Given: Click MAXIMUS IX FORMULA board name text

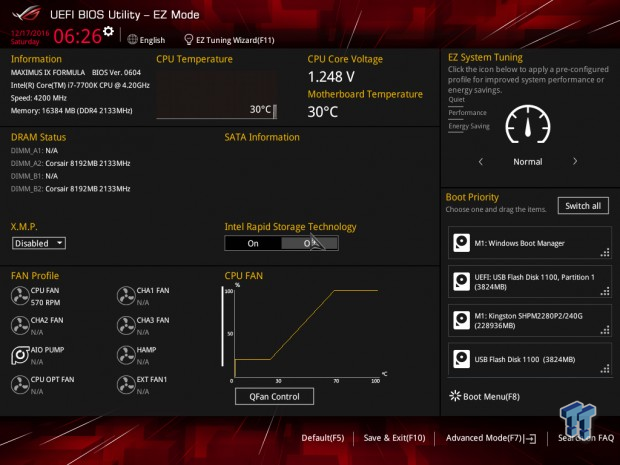Looking at the screenshot, I should pyautogui.click(x=48, y=72).
